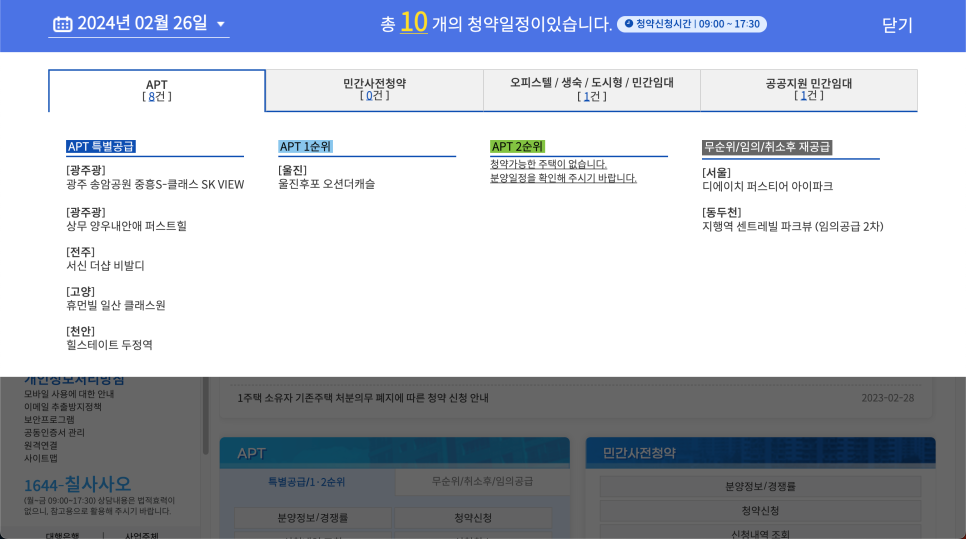
Task: Open 상무 양우내안애 퍼스트힐 listing
Action: tap(126, 226)
